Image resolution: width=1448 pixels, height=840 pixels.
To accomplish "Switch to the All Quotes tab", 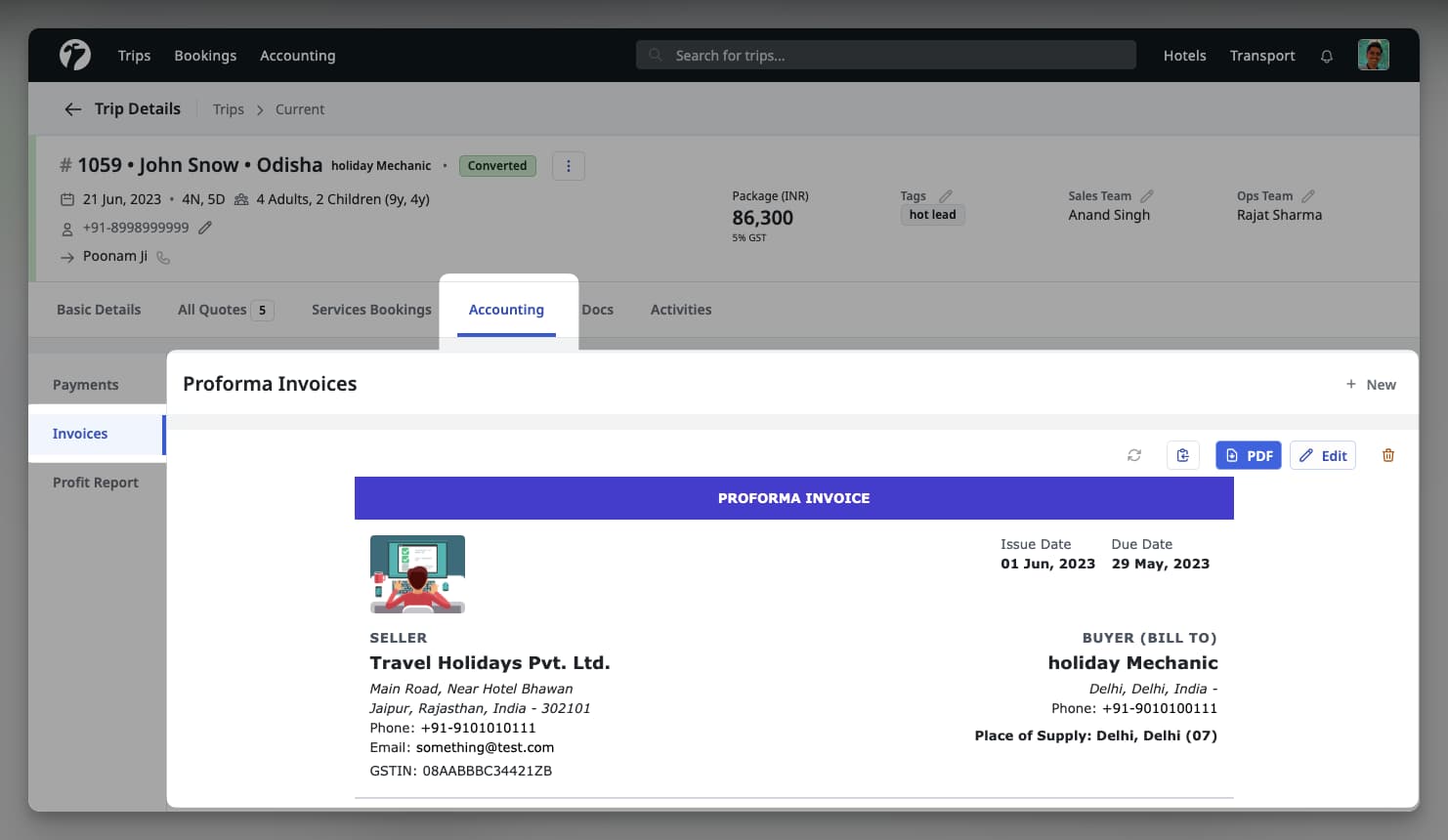I will click(x=211, y=309).
